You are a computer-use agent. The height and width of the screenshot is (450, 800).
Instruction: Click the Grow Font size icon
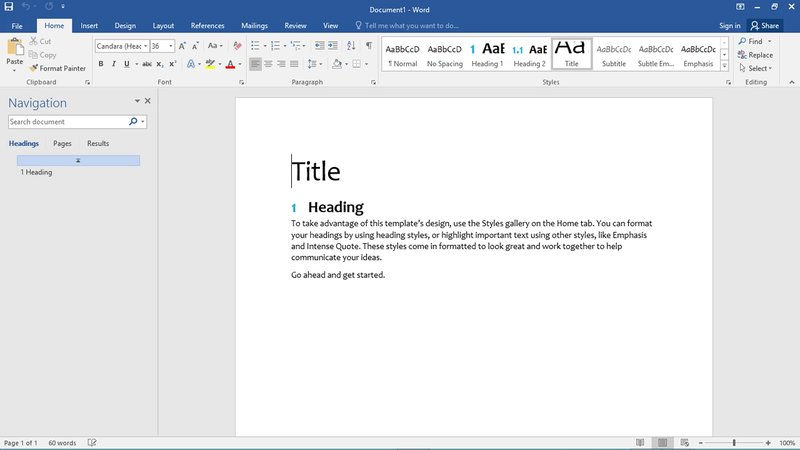(x=183, y=46)
